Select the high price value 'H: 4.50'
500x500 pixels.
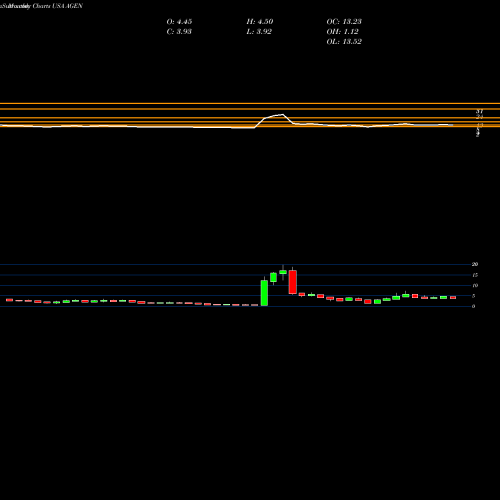pos(260,22)
